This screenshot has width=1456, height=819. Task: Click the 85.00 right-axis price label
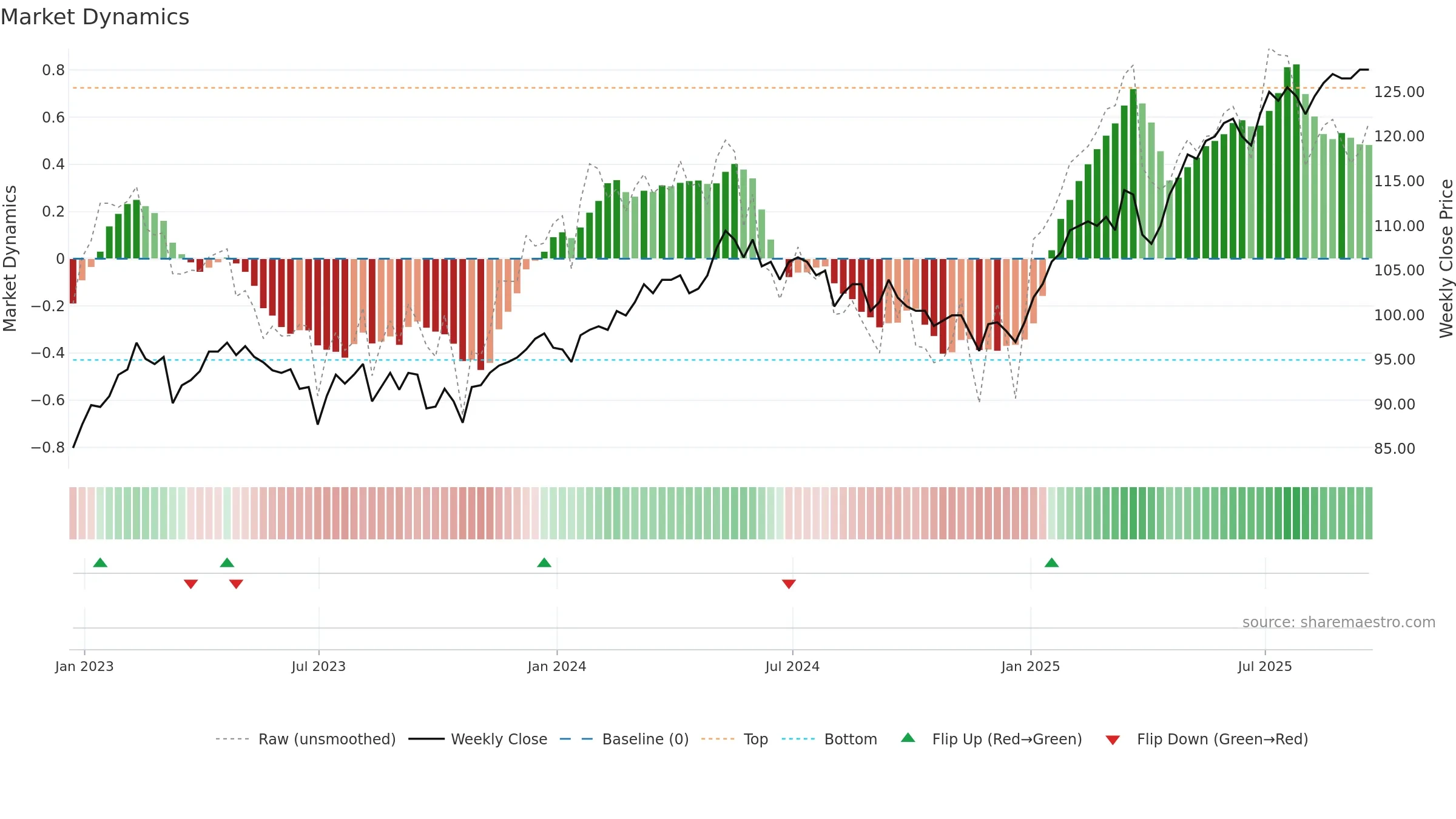pyautogui.click(x=1394, y=448)
